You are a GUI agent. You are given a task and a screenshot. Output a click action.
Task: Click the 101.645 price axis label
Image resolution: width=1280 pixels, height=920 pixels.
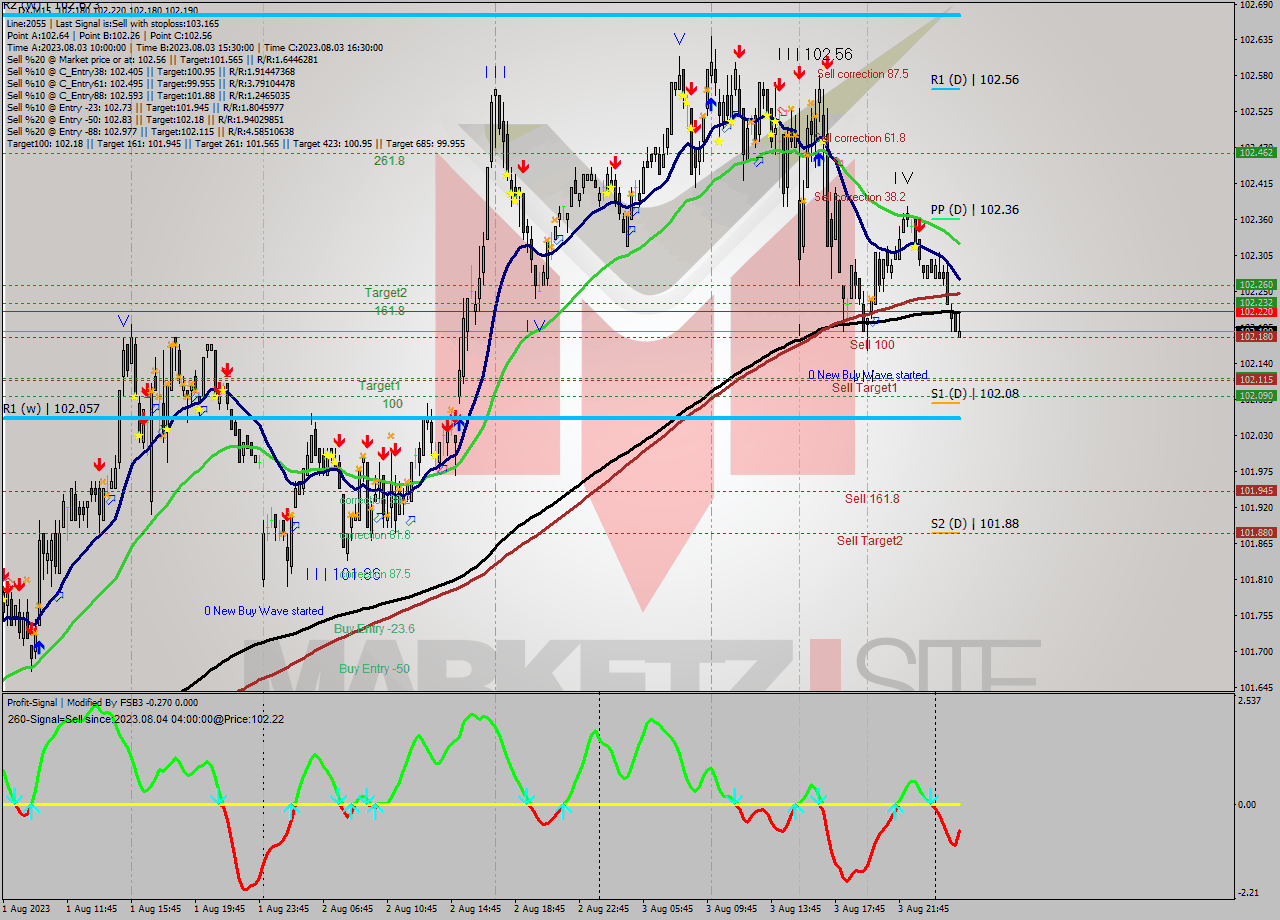tap(1255, 687)
